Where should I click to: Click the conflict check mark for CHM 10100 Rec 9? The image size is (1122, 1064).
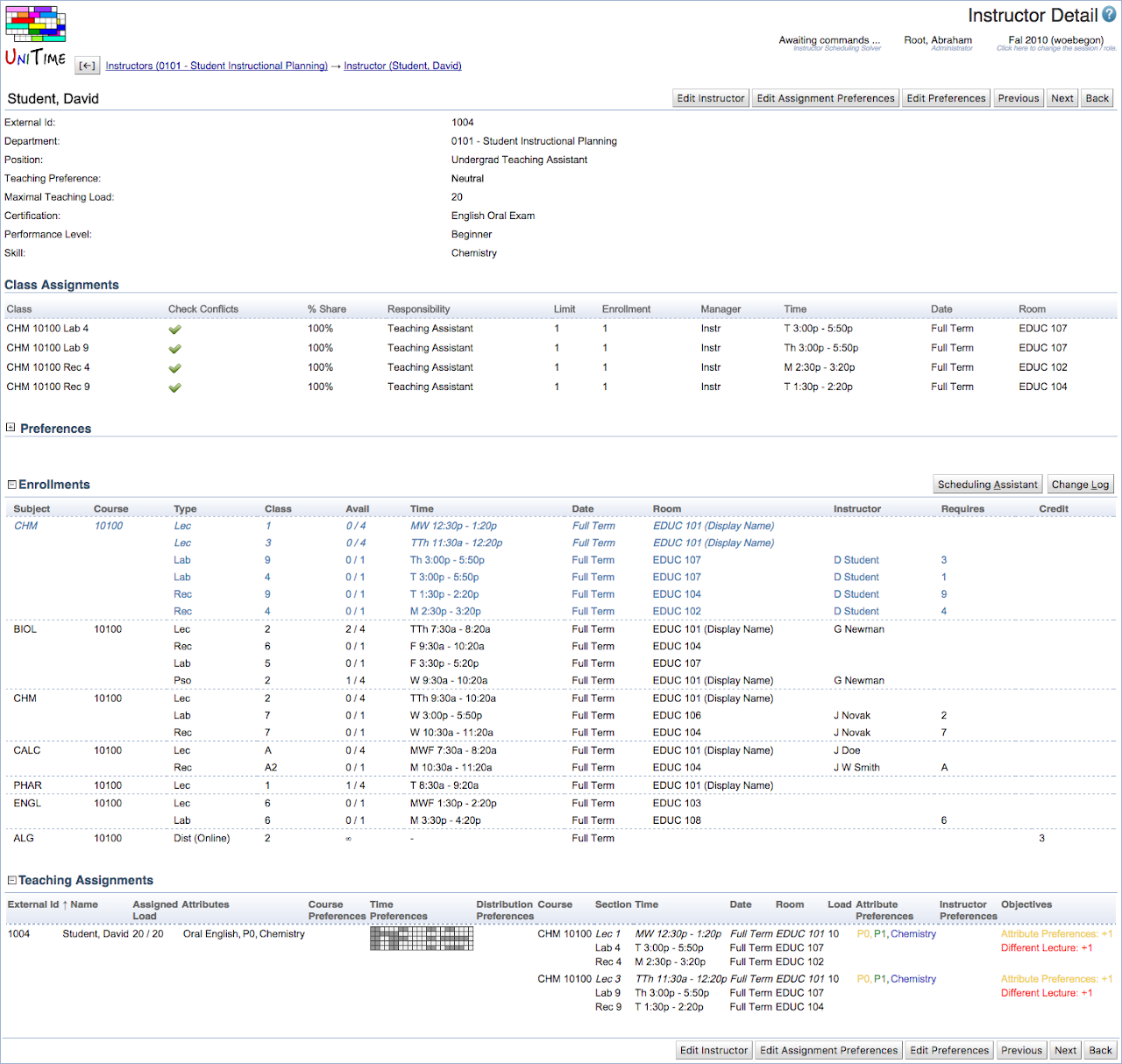[x=175, y=387]
